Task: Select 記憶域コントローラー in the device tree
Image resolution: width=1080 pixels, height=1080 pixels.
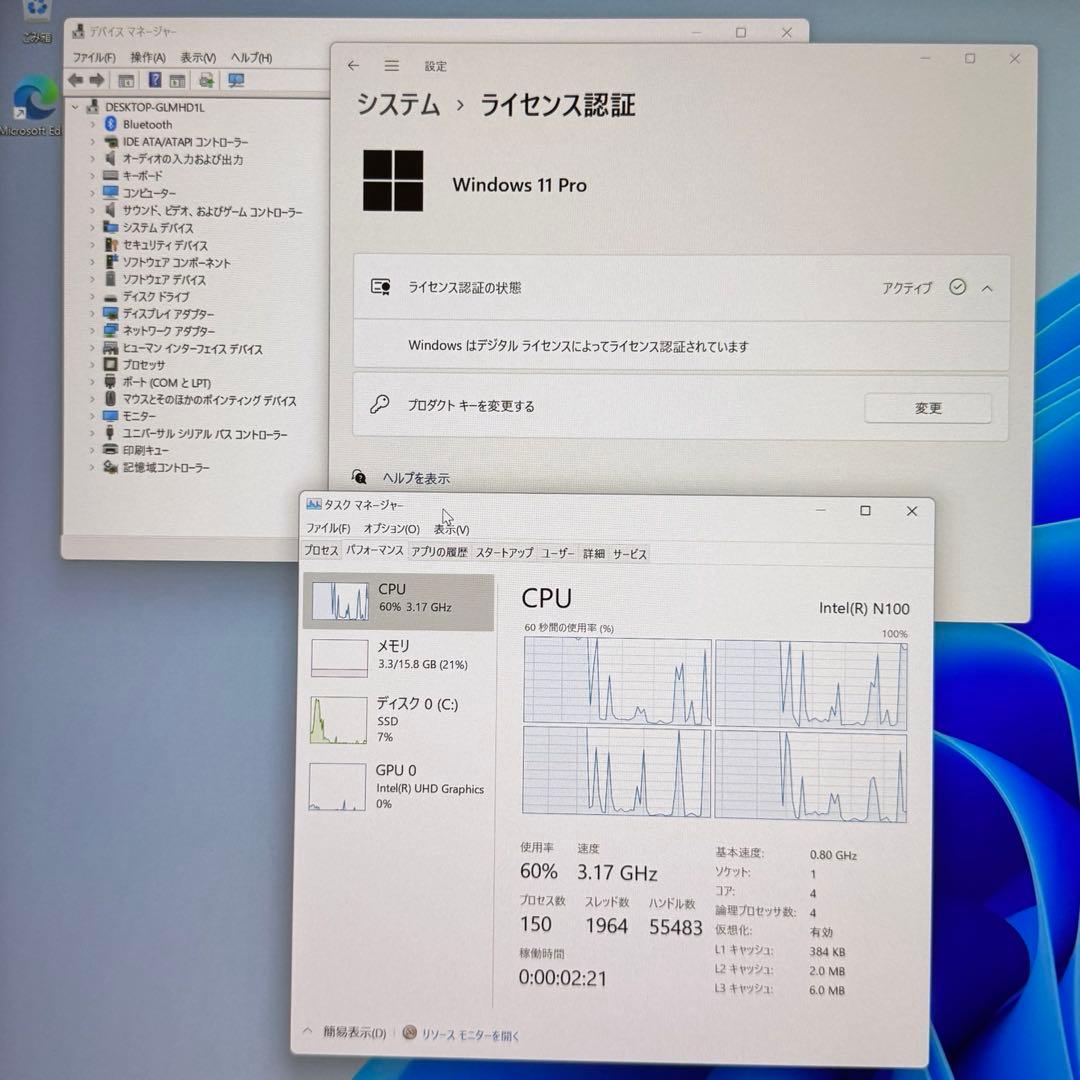Action: point(165,467)
